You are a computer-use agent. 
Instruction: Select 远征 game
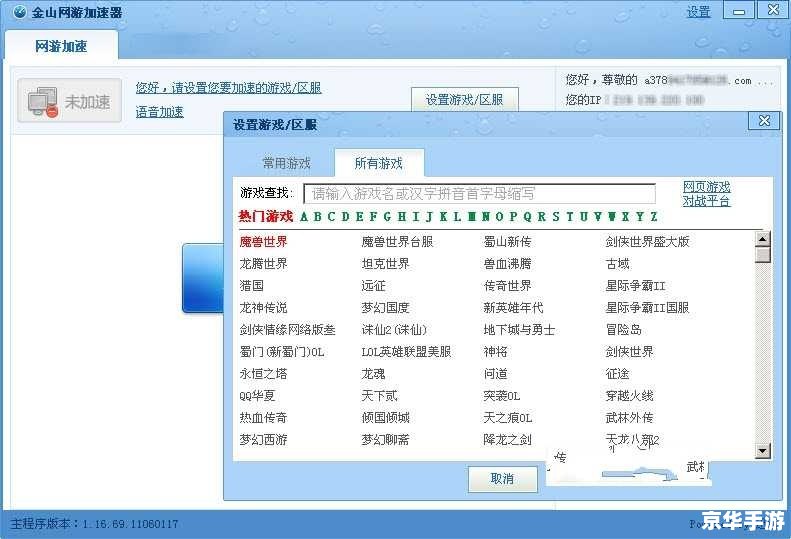click(x=373, y=286)
